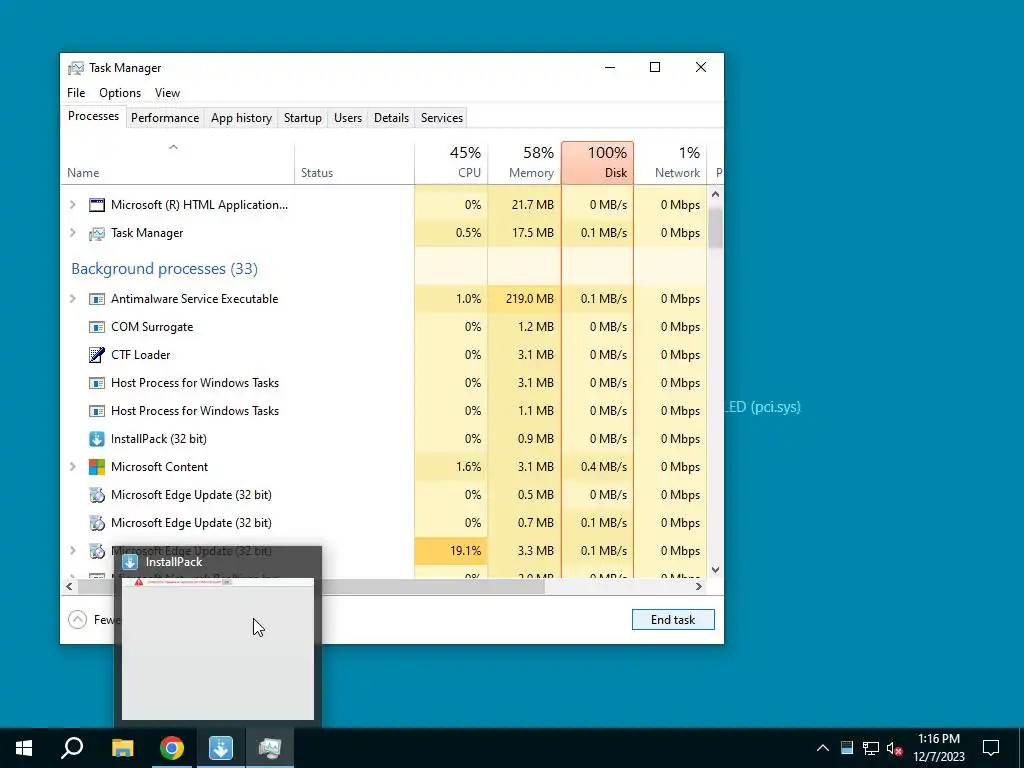Click the Background processes (33) heading

(165, 269)
